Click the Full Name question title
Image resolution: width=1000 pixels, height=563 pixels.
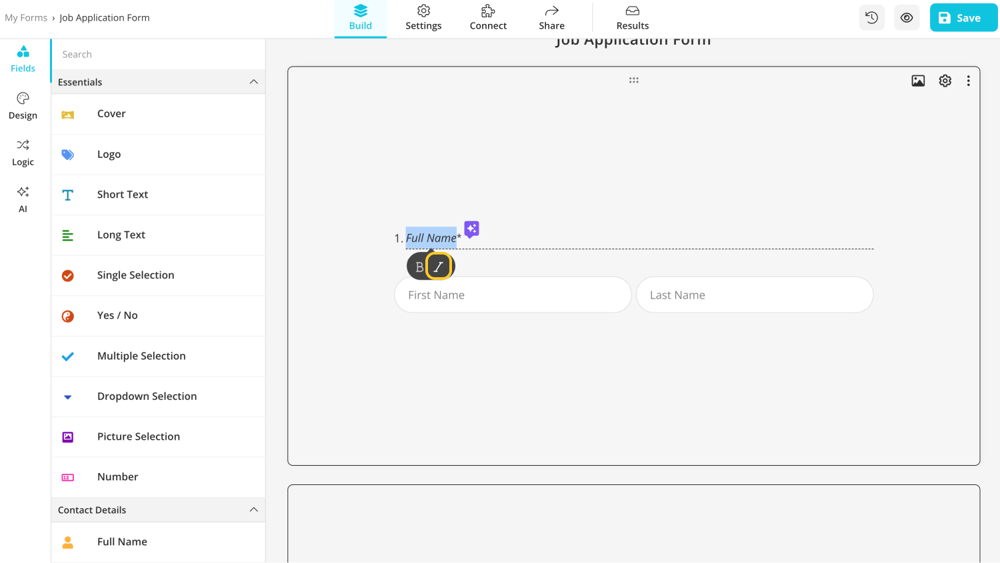pyautogui.click(x=431, y=238)
